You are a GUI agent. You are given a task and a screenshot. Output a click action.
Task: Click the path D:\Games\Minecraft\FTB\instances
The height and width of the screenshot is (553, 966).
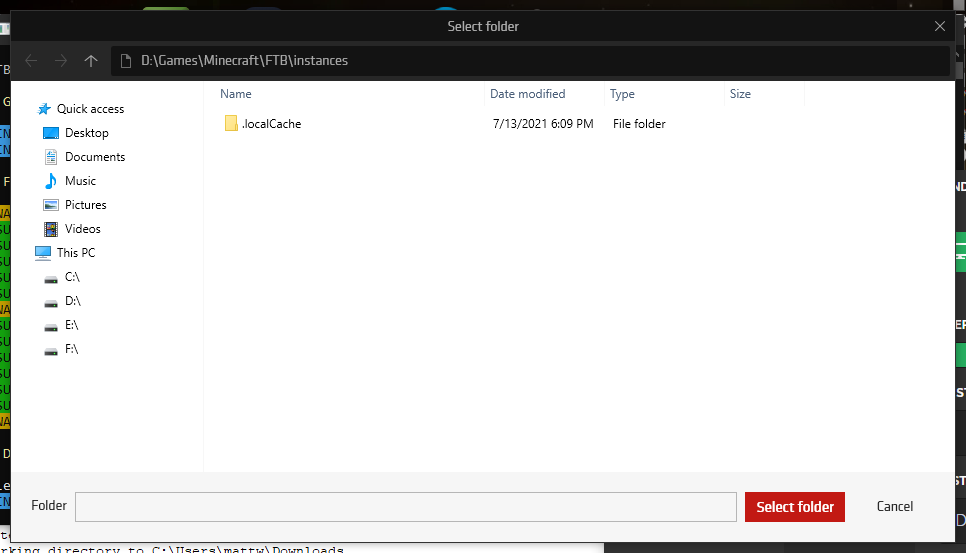pos(245,60)
